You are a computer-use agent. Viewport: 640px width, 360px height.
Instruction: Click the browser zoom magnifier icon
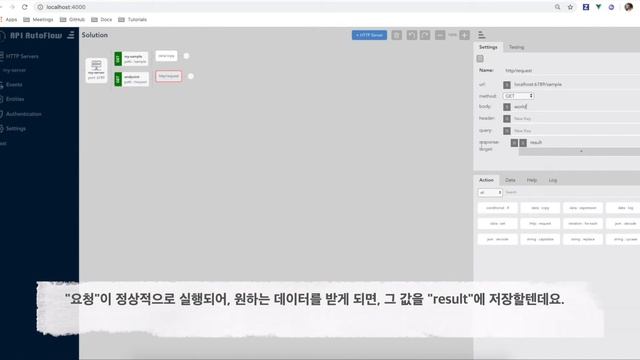[x=557, y=7]
